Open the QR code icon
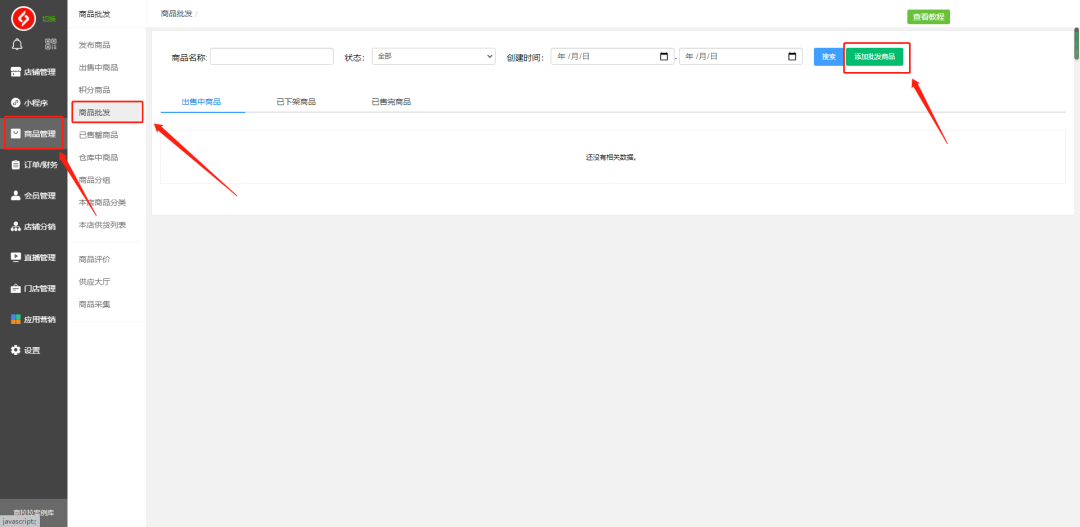Viewport: 1080px width, 527px height. pyautogui.click(x=50, y=45)
